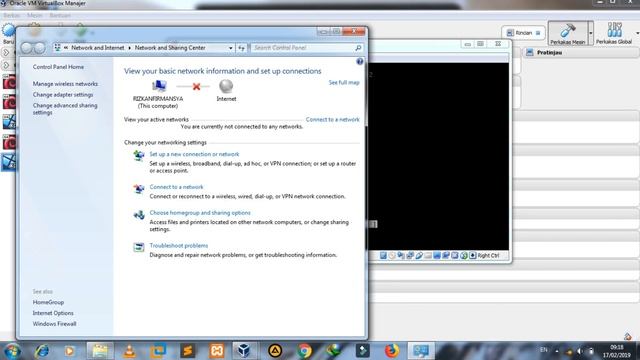Open the Berkas menu in VirtualBox Manager
Image resolution: width=640 pixels, height=360 pixels.
point(11,16)
